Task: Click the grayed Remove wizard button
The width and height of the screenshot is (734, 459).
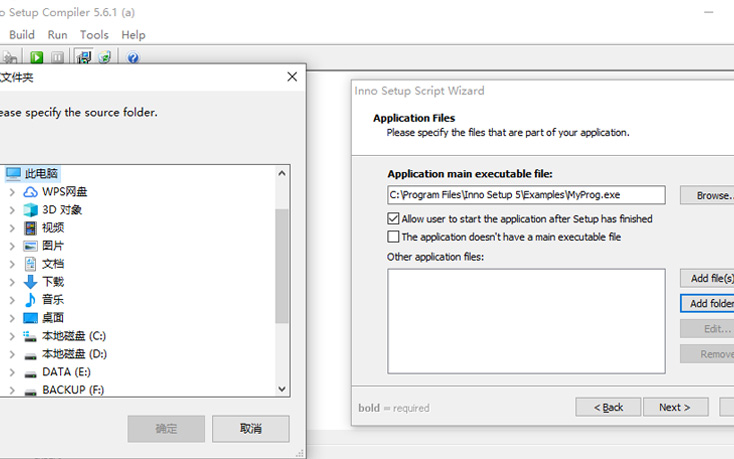Action: pos(707,354)
